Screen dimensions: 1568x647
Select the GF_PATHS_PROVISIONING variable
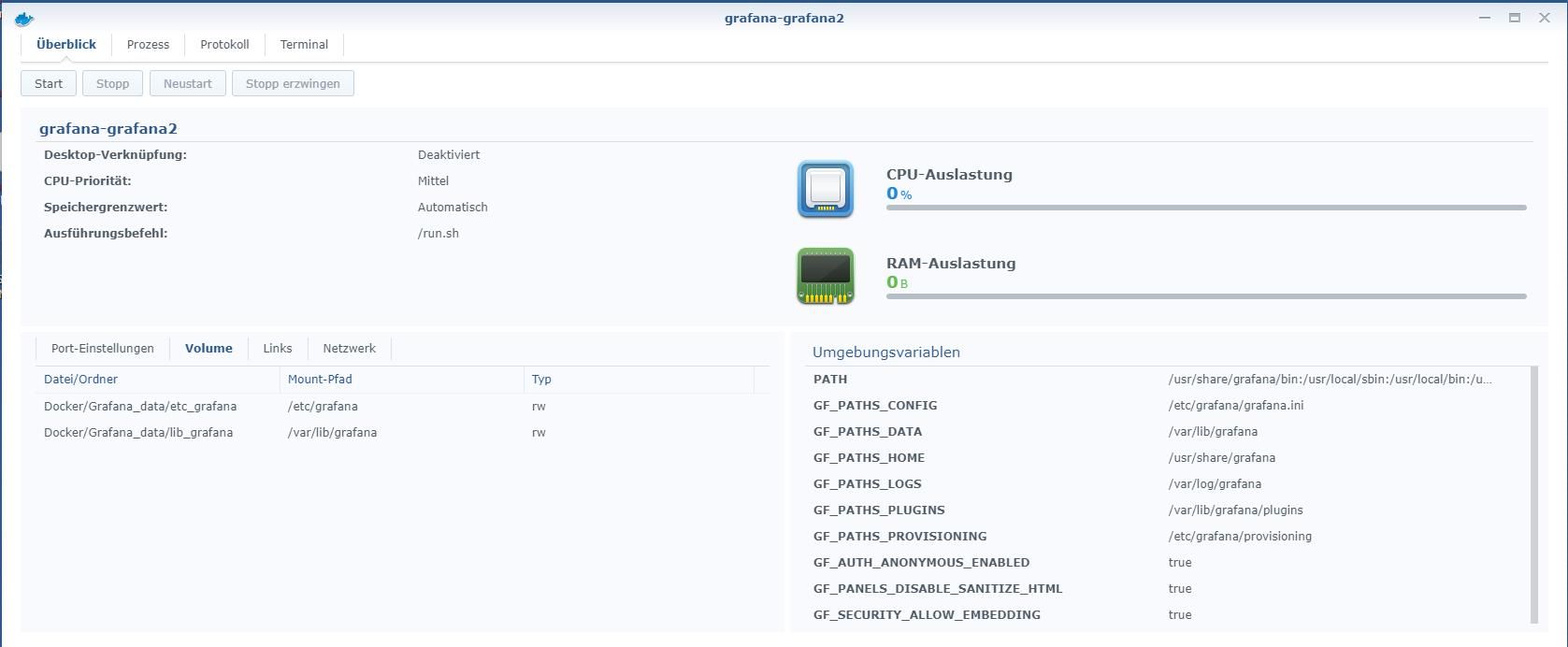pos(1167,536)
